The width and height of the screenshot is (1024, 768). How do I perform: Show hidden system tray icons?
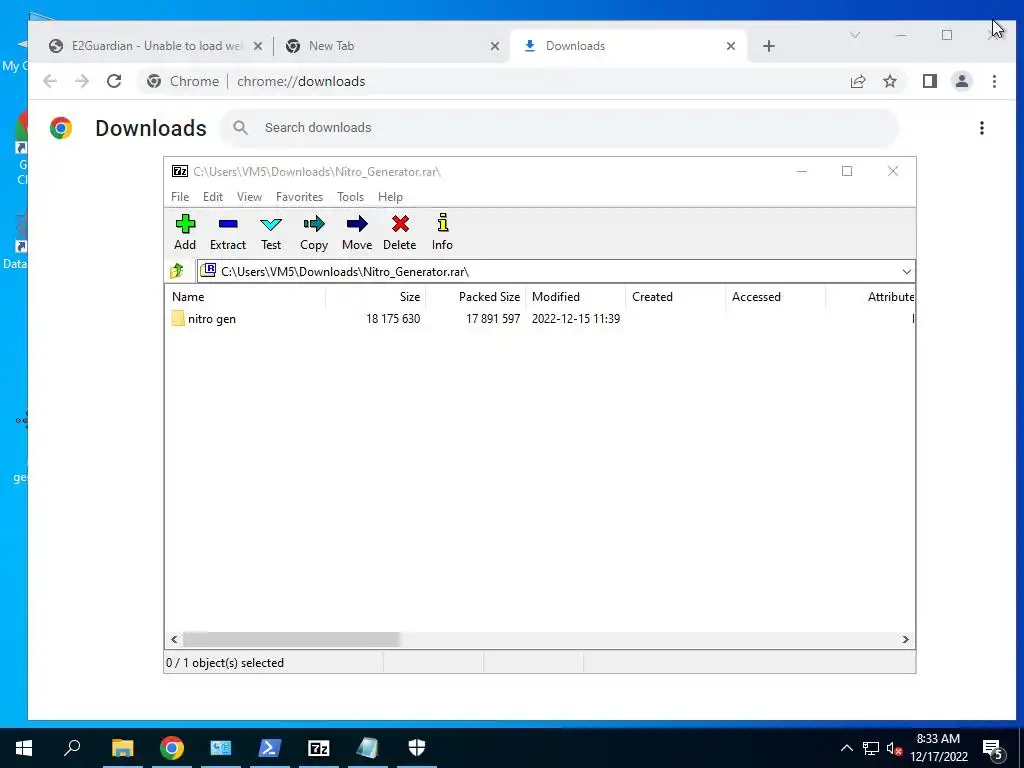[846, 748]
